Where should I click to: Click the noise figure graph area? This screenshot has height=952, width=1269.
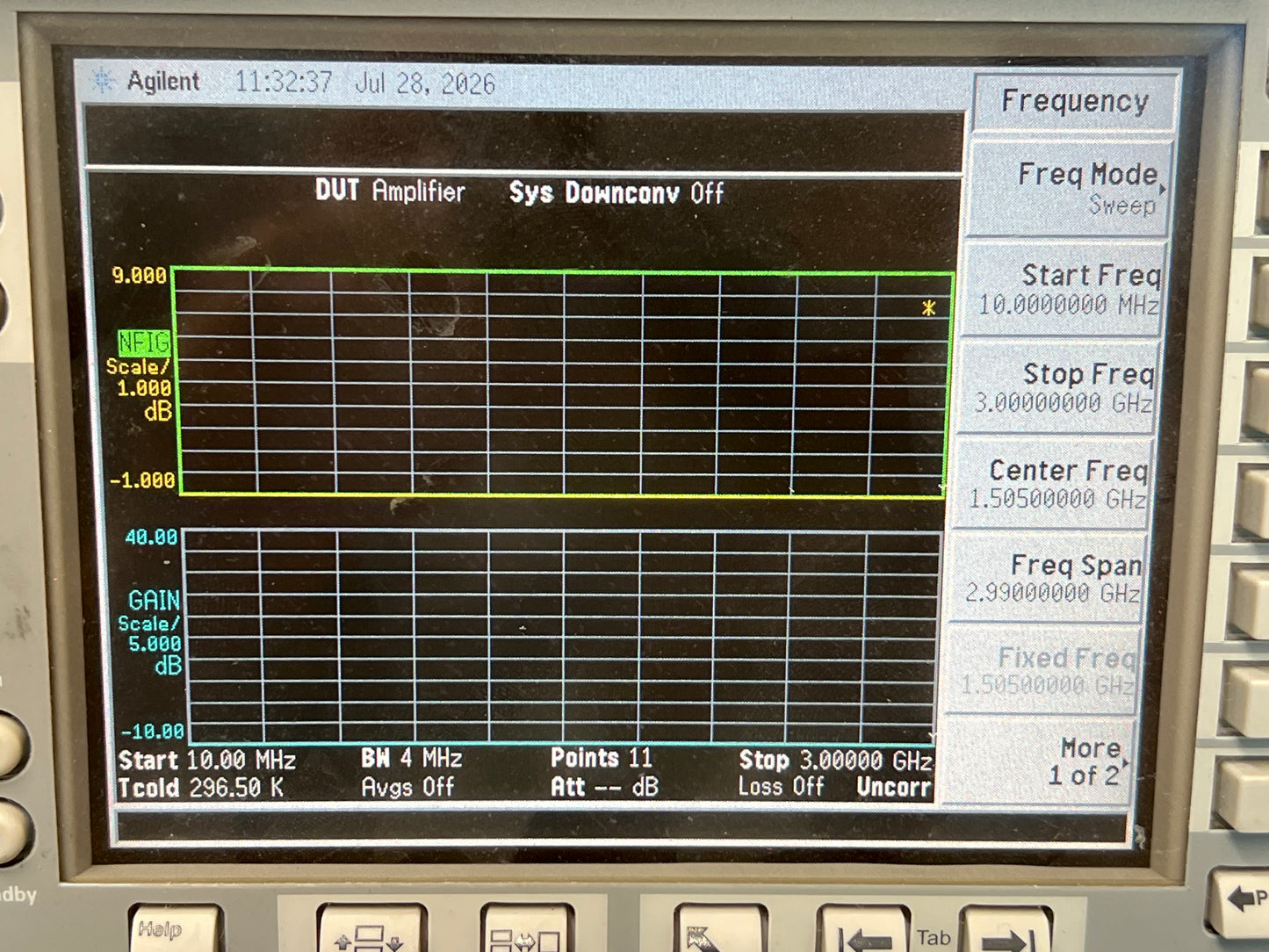click(x=562, y=383)
